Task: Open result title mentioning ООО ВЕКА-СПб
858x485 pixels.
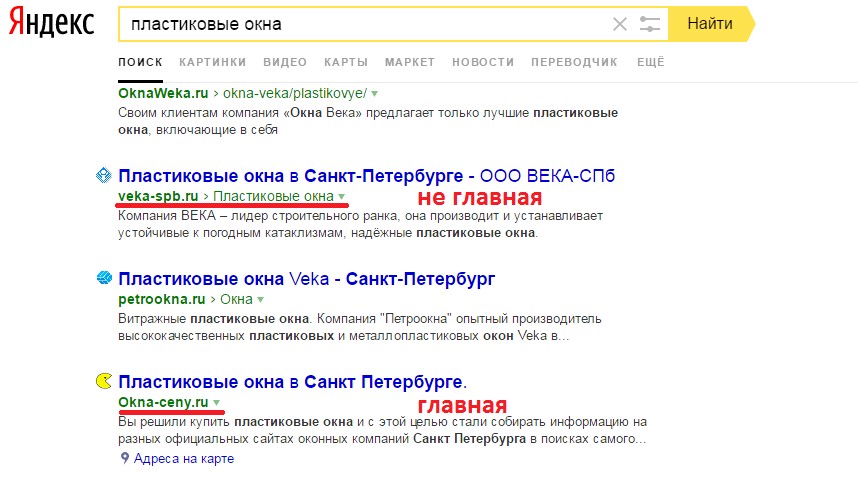Action: (x=367, y=176)
